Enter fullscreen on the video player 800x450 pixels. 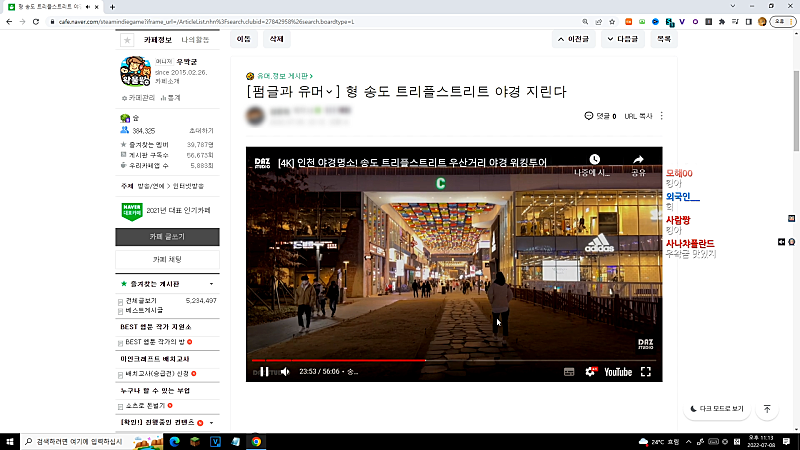click(x=646, y=371)
